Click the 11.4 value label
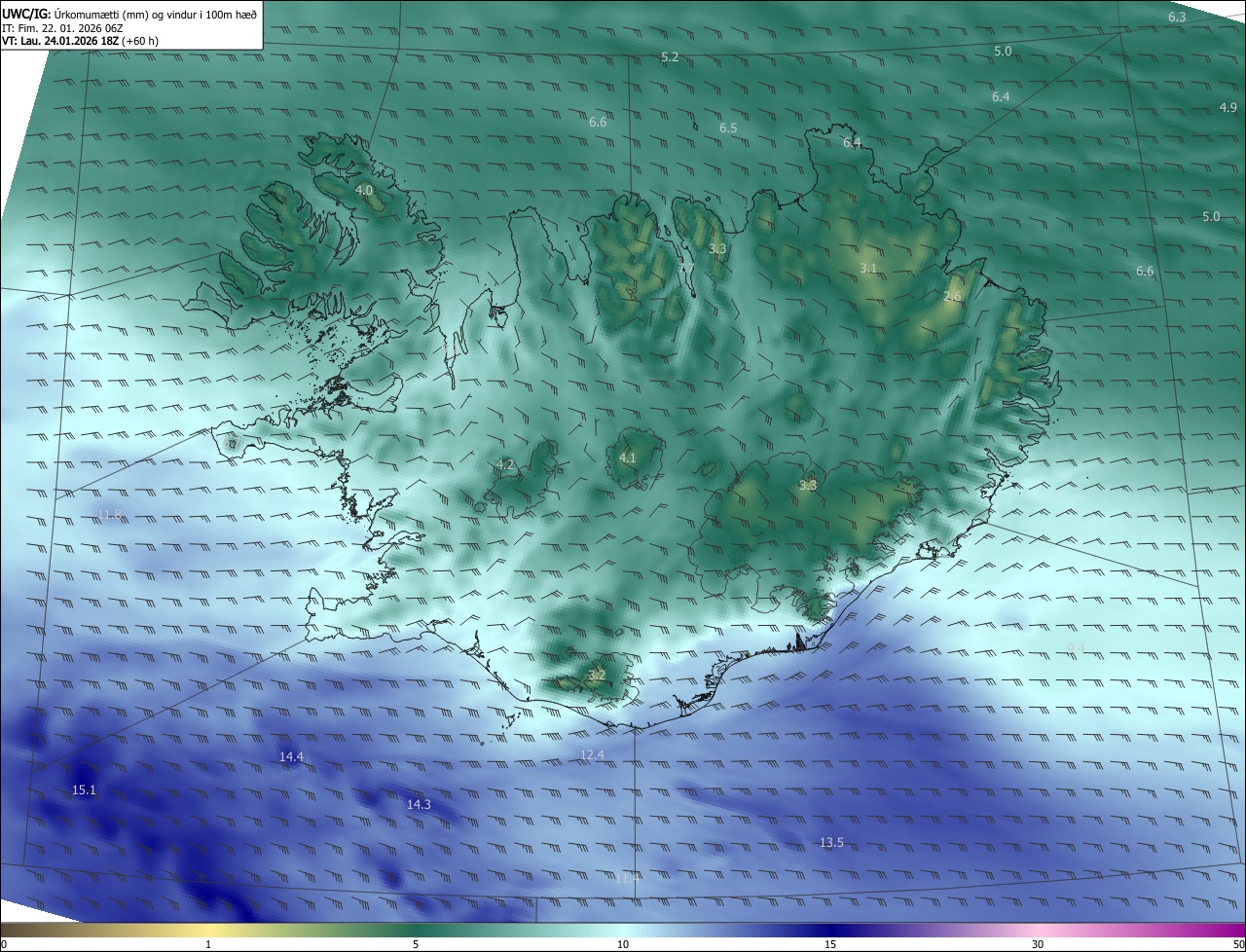The image size is (1246, 952). (627, 878)
